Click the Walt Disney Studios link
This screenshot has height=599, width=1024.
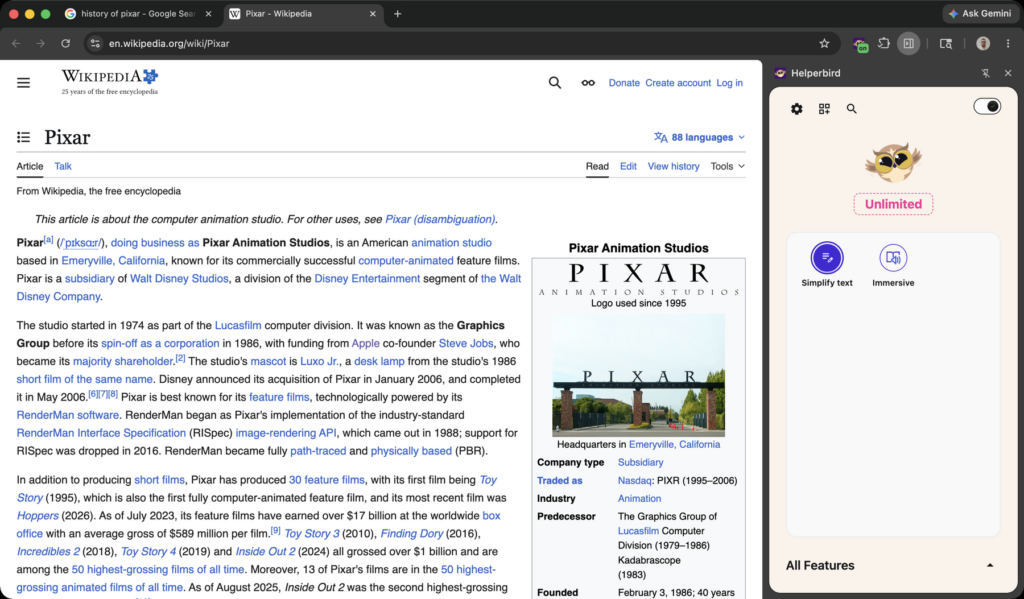click(x=179, y=278)
